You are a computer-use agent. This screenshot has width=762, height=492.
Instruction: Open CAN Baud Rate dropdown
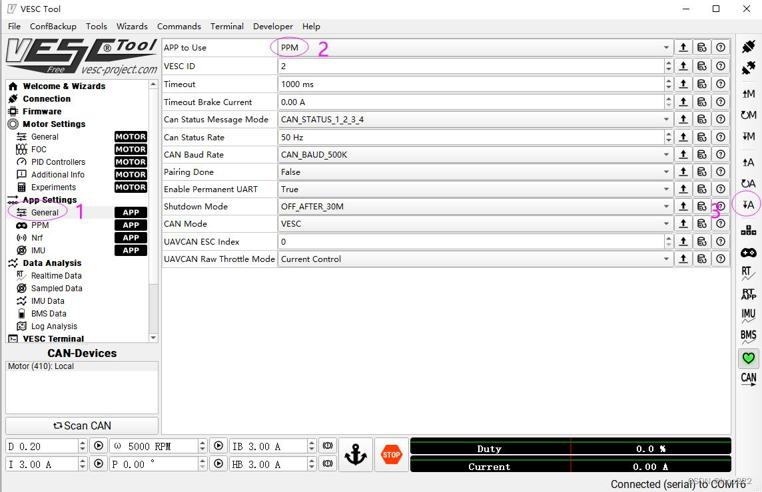point(476,154)
